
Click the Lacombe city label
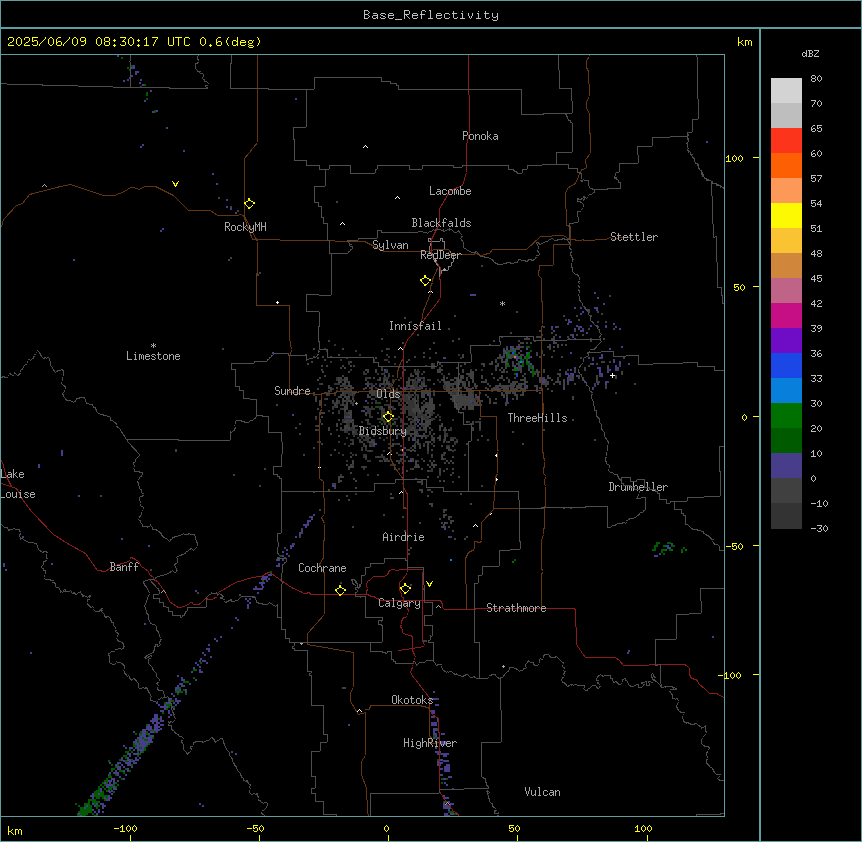pyautogui.click(x=450, y=191)
